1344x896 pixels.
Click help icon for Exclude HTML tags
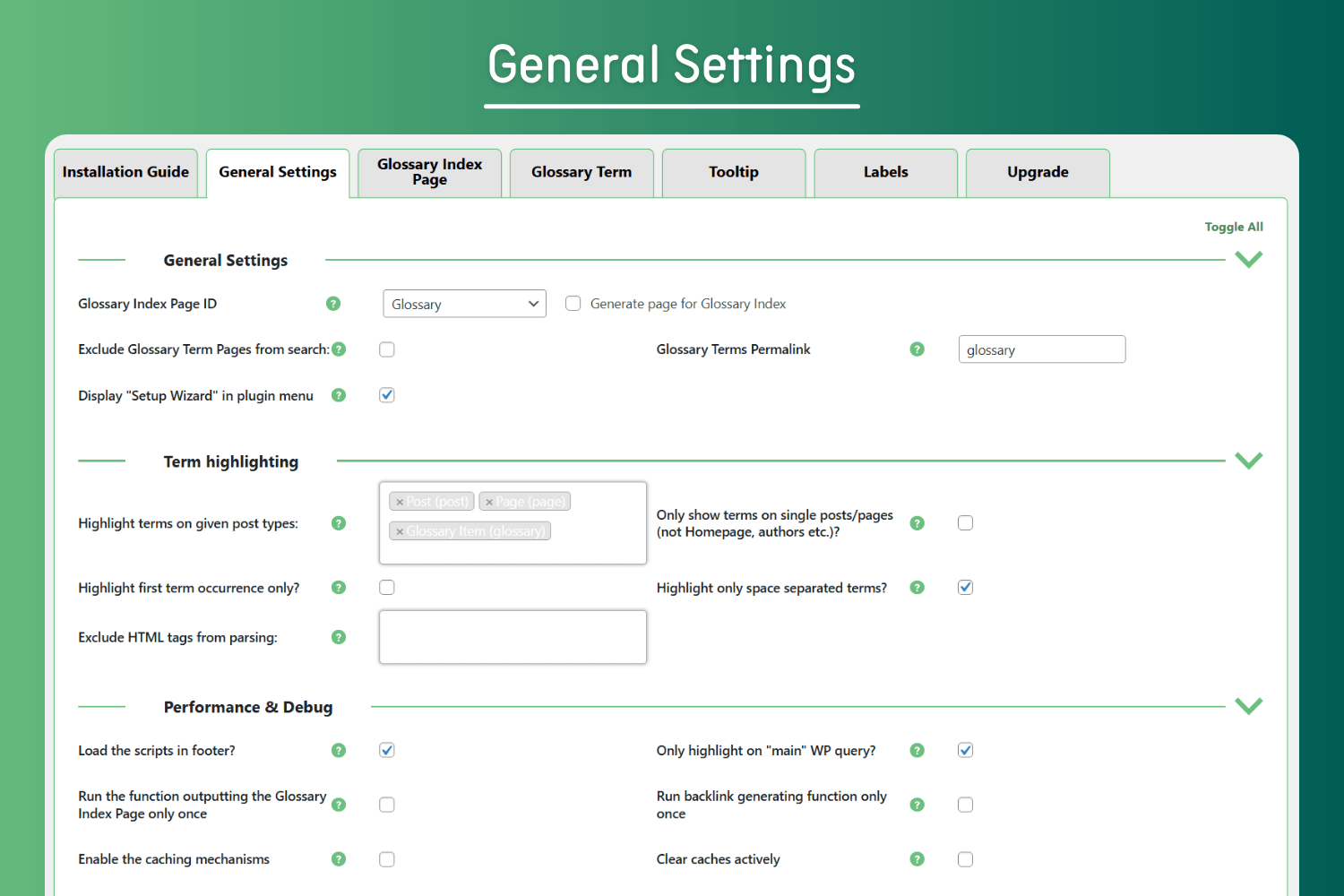click(339, 637)
